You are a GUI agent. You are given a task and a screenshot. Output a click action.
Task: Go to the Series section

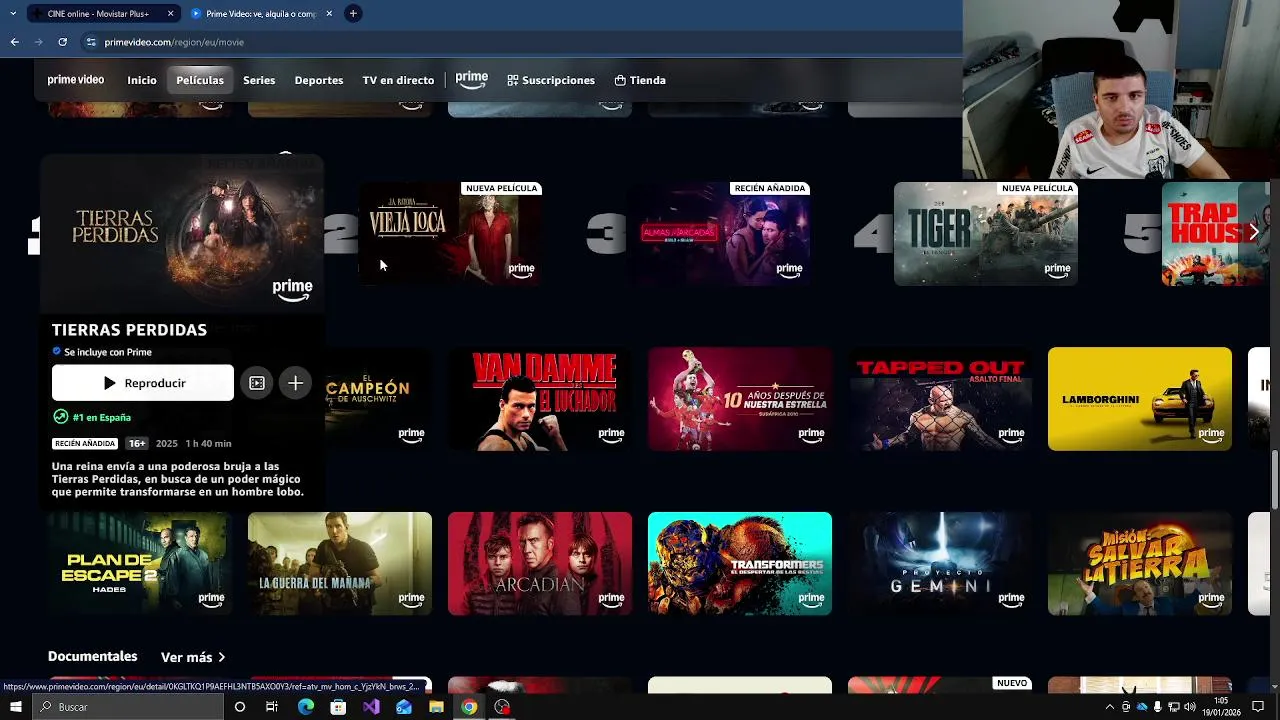(259, 80)
